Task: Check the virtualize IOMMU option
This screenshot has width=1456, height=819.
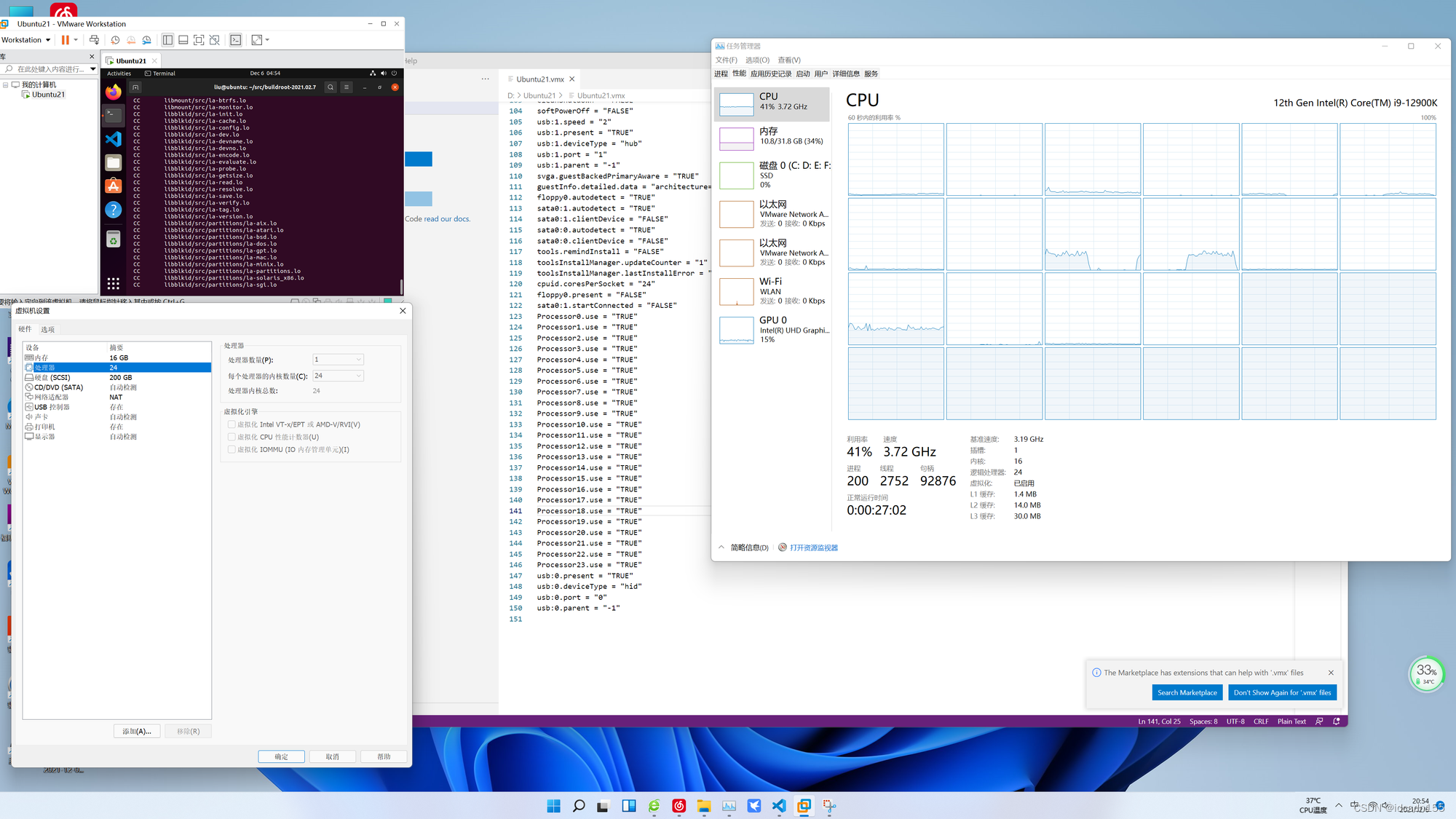Action: pyautogui.click(x=232, y=449)
